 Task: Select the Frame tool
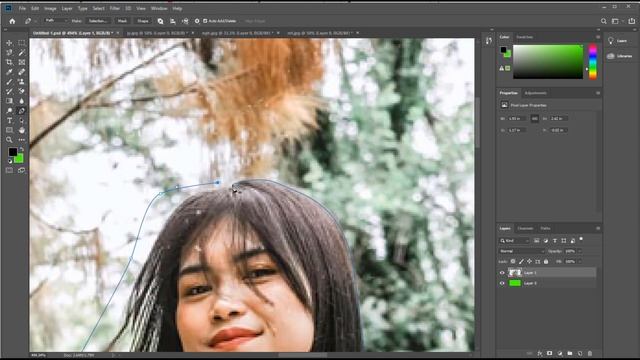coord(22,62)
